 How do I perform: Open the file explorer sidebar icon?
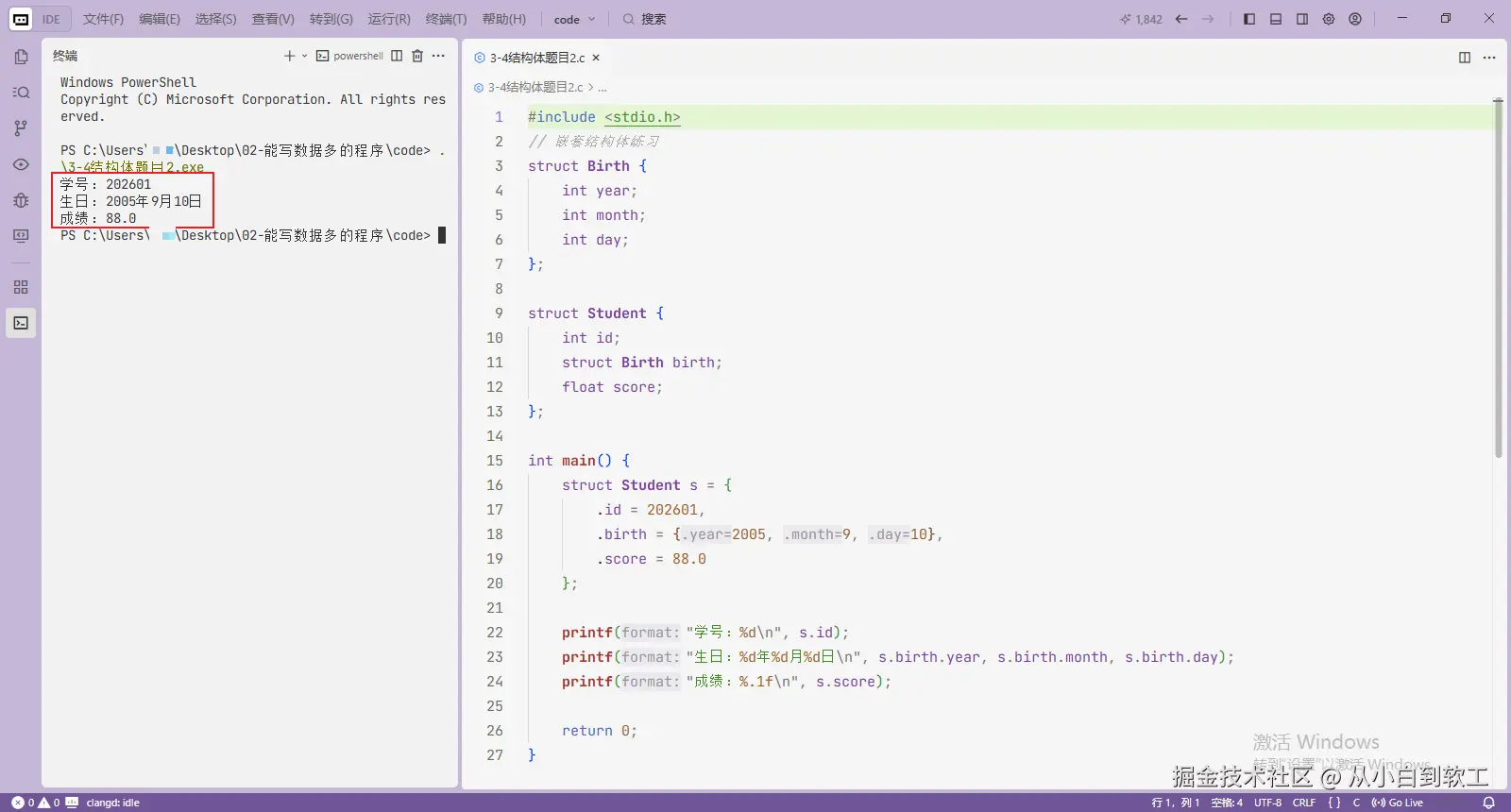pyautogui.click(x=21, y=57)
